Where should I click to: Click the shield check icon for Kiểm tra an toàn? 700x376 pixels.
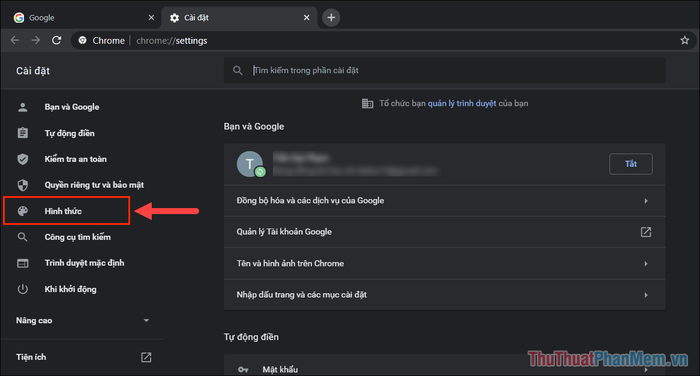click(22, 159)
